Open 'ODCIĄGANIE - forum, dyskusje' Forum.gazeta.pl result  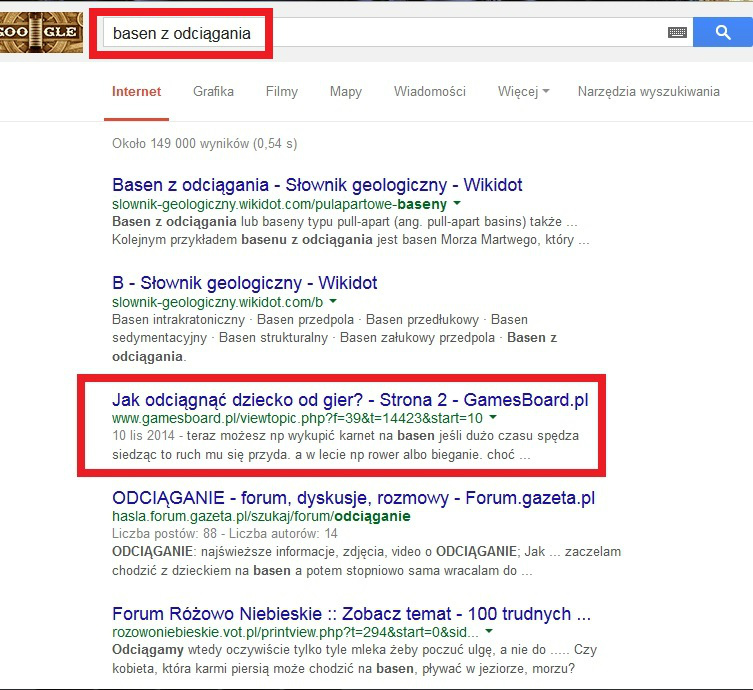pyautogui.click(x=353, y=498)
